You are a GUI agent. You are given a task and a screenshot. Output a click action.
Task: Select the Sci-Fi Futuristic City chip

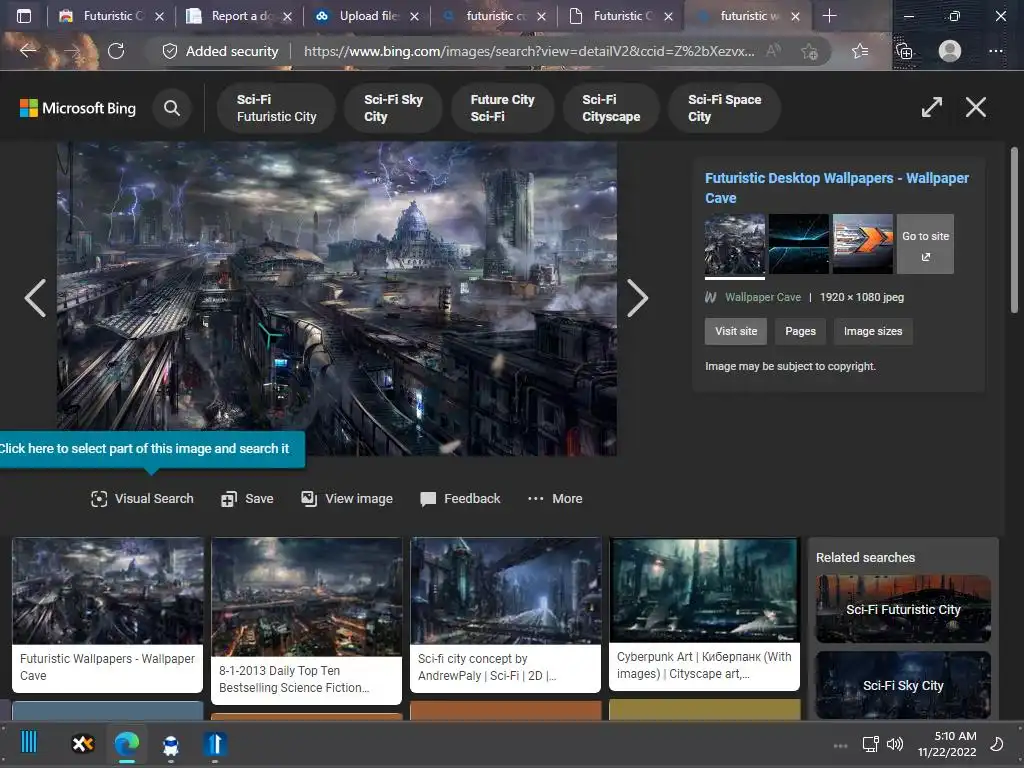point(276,108)
